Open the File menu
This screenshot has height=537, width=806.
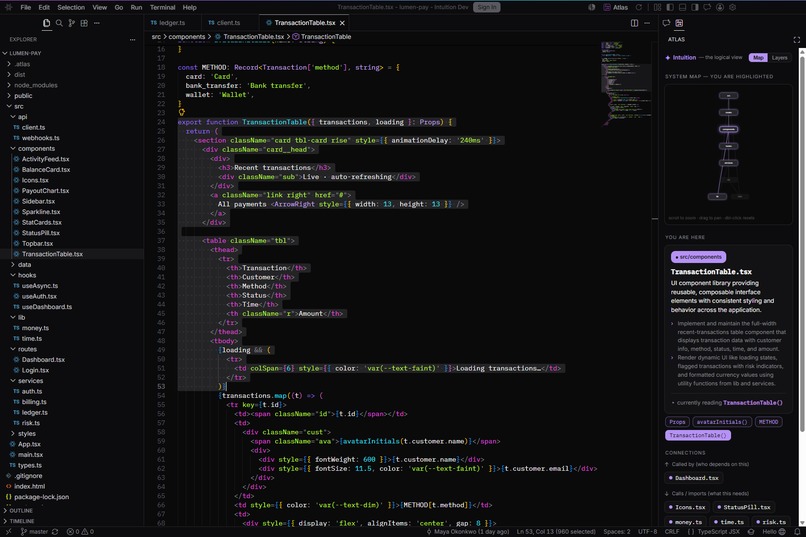click(x=26, y=7)
